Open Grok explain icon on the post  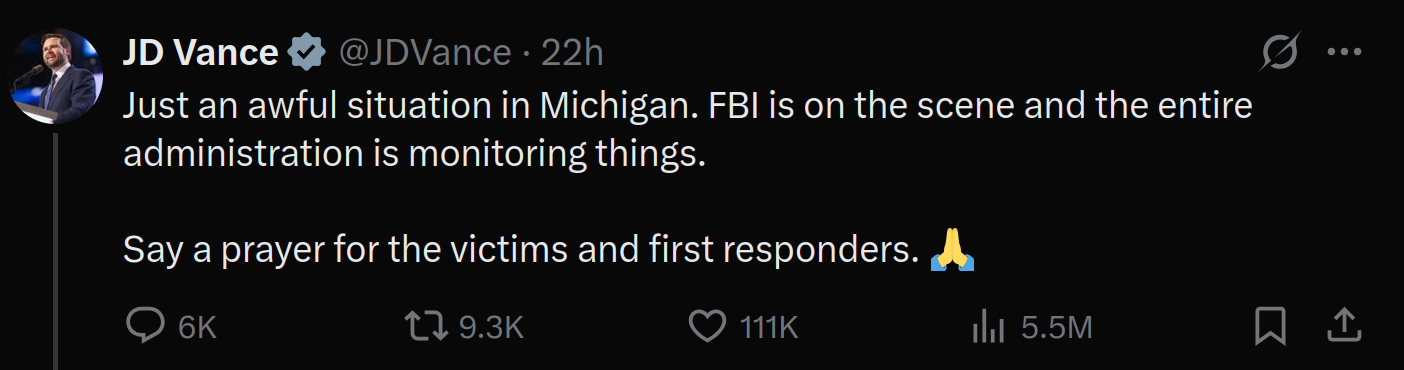point(1281,52)
